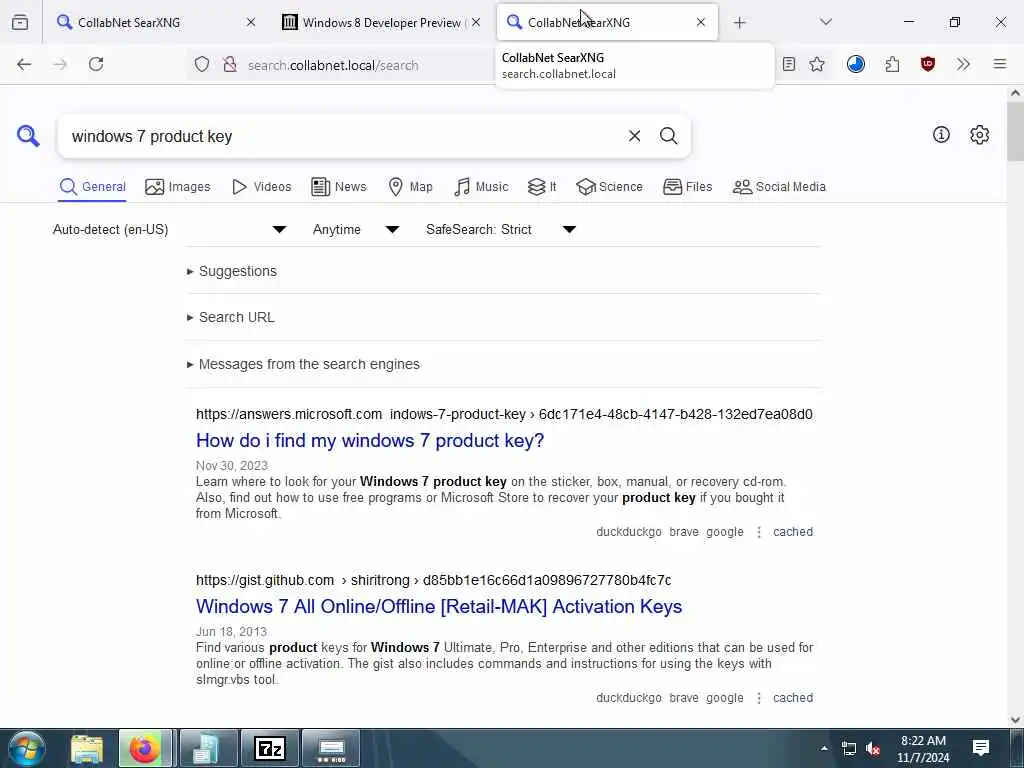
Task: Select the Images search category
Action: pos(178,187)
